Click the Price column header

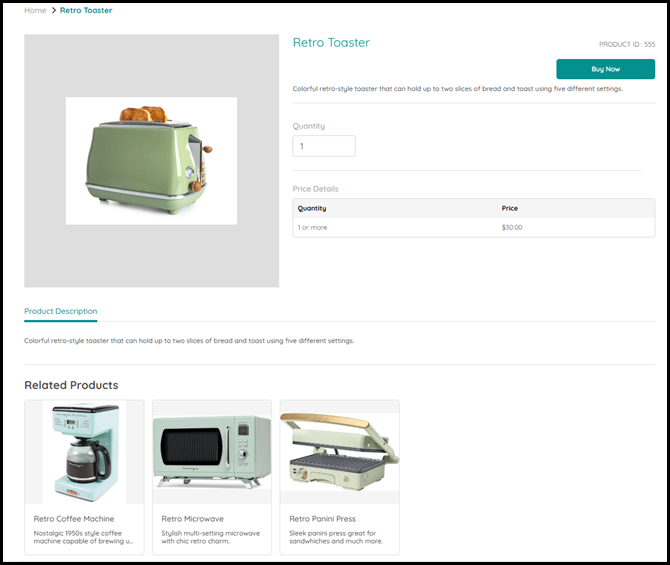tap(510, 208)
